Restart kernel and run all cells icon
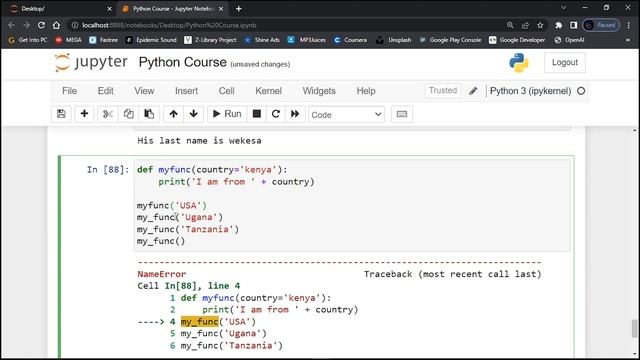640x360 pixels. [x=295, y=114]
